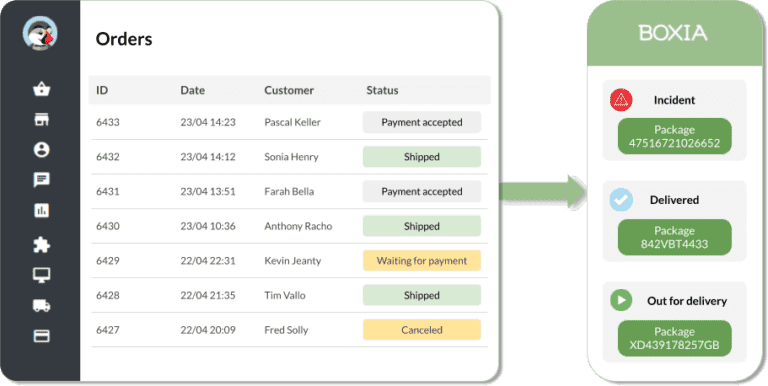The width and height of the screenshot is (768, 386).
Task: Click the PrestaShop puffin logo avatar
Action: pyautogui.click(x=40, y=33)
